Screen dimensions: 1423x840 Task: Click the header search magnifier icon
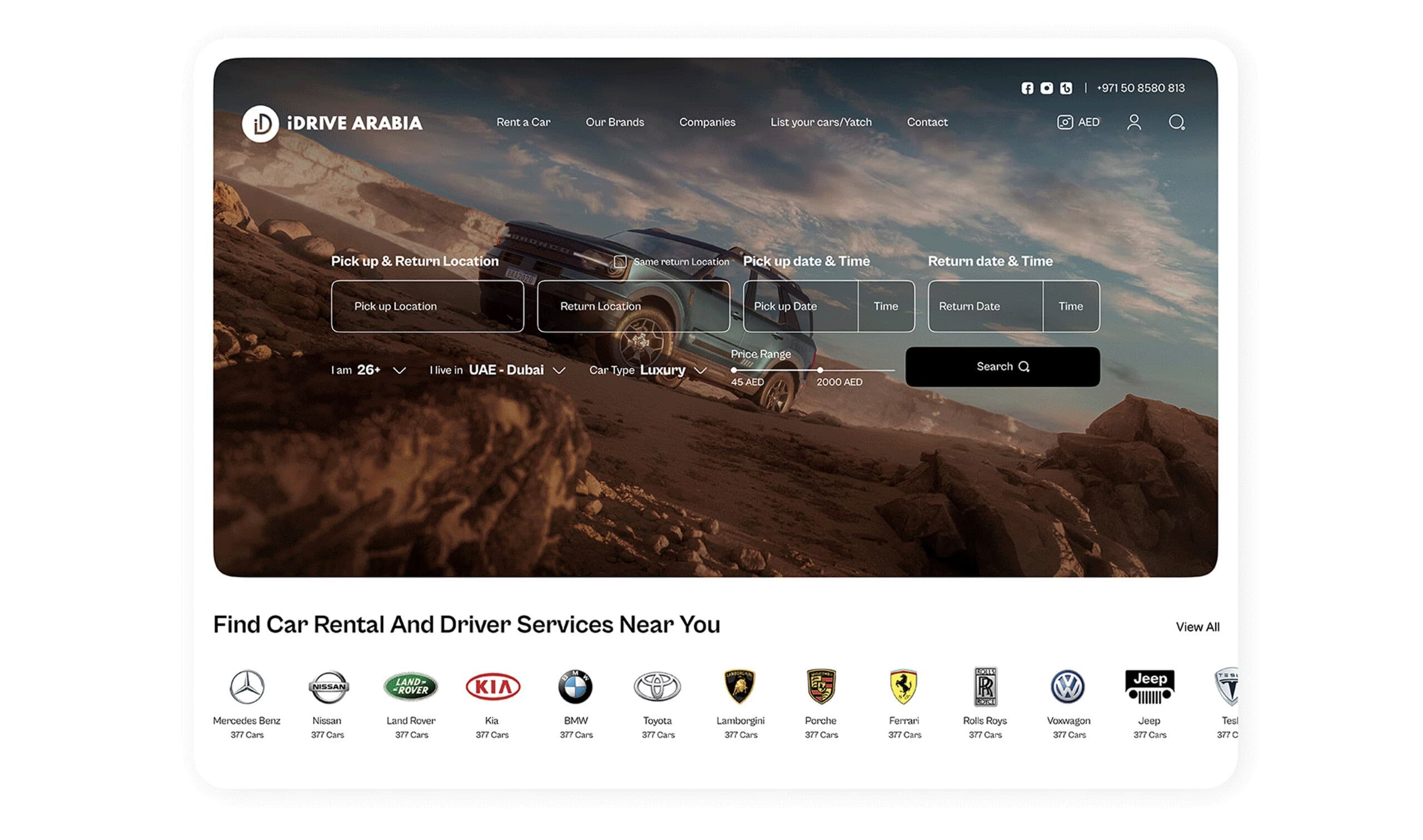point(1176,122)
